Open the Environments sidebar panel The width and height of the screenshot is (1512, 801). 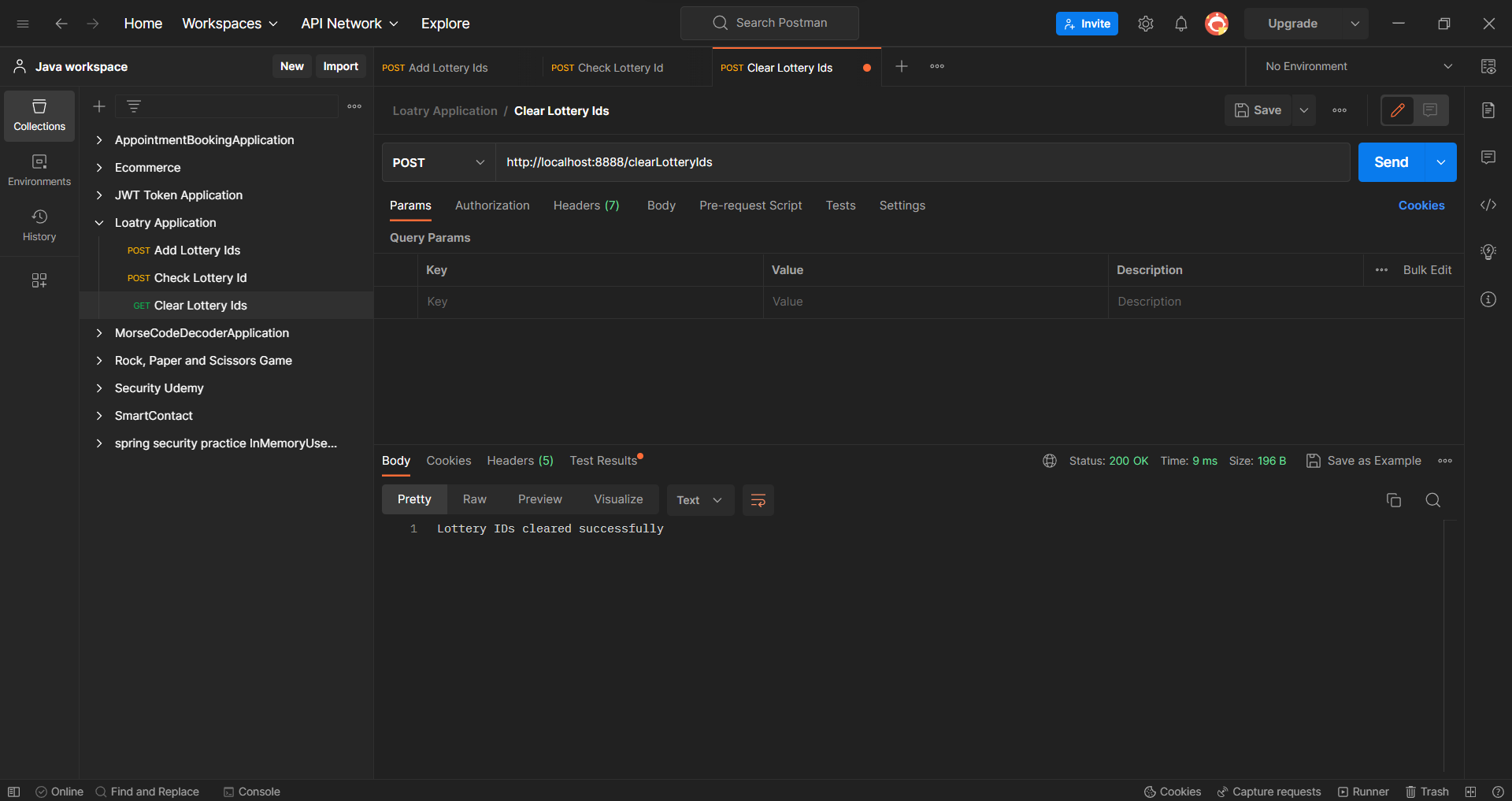coord(39,169)
